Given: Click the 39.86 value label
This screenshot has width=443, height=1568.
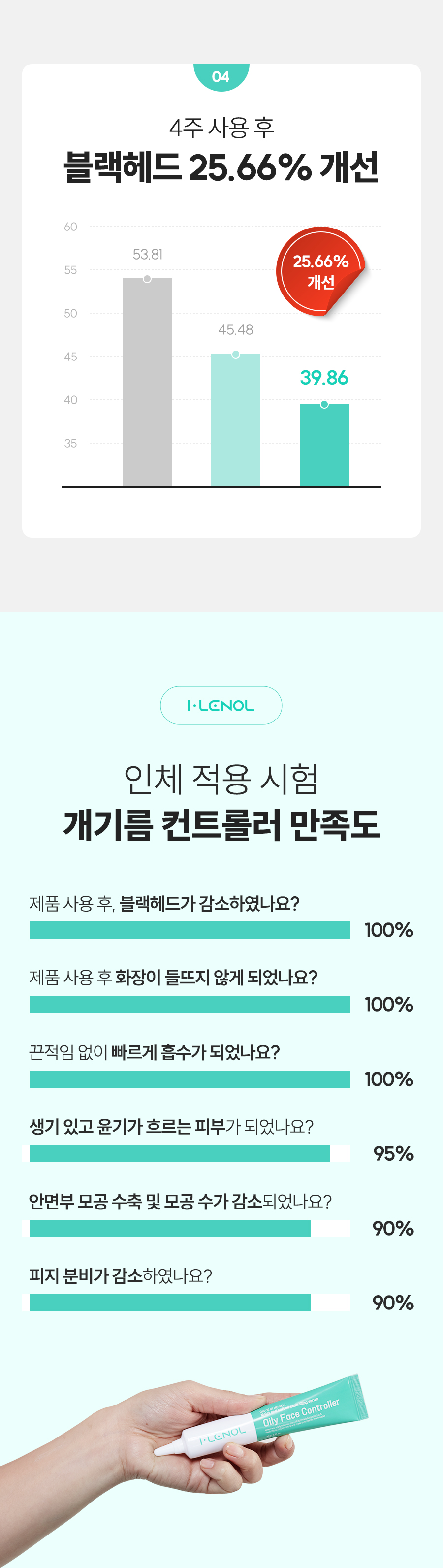Looking at the screenshot, I should [x=324, y=377].
